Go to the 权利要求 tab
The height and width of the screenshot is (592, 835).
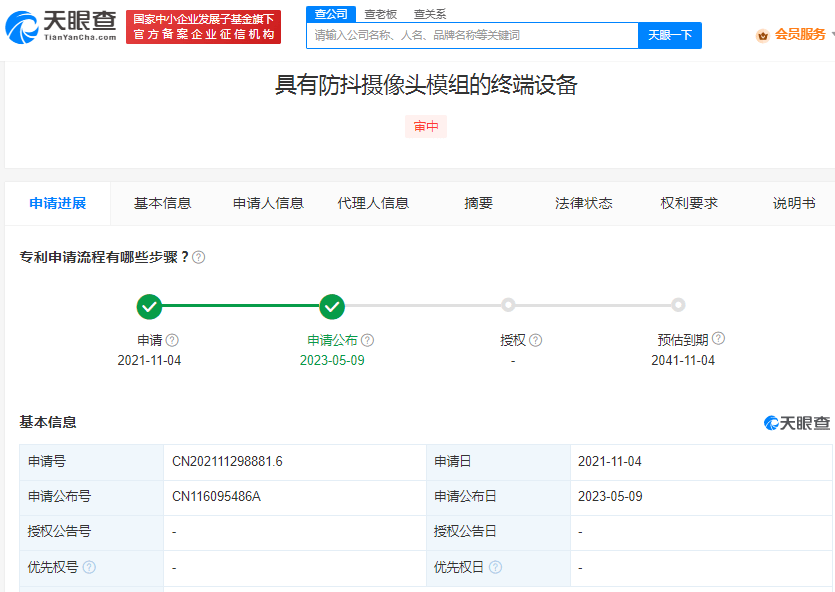[689, 203]
